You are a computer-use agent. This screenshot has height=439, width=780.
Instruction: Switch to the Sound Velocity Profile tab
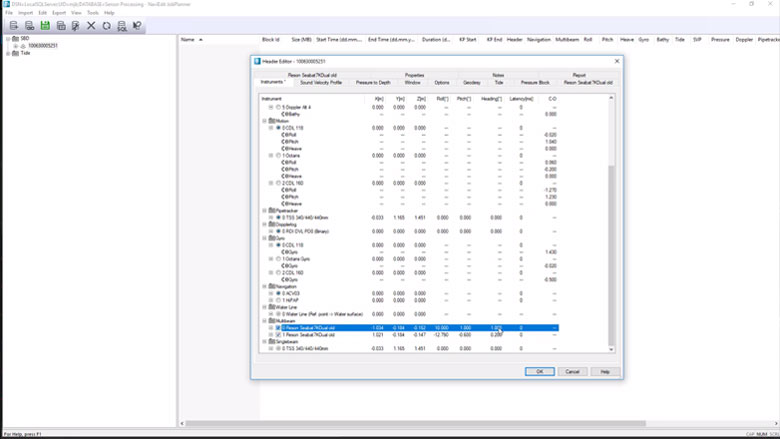point(321,82)
